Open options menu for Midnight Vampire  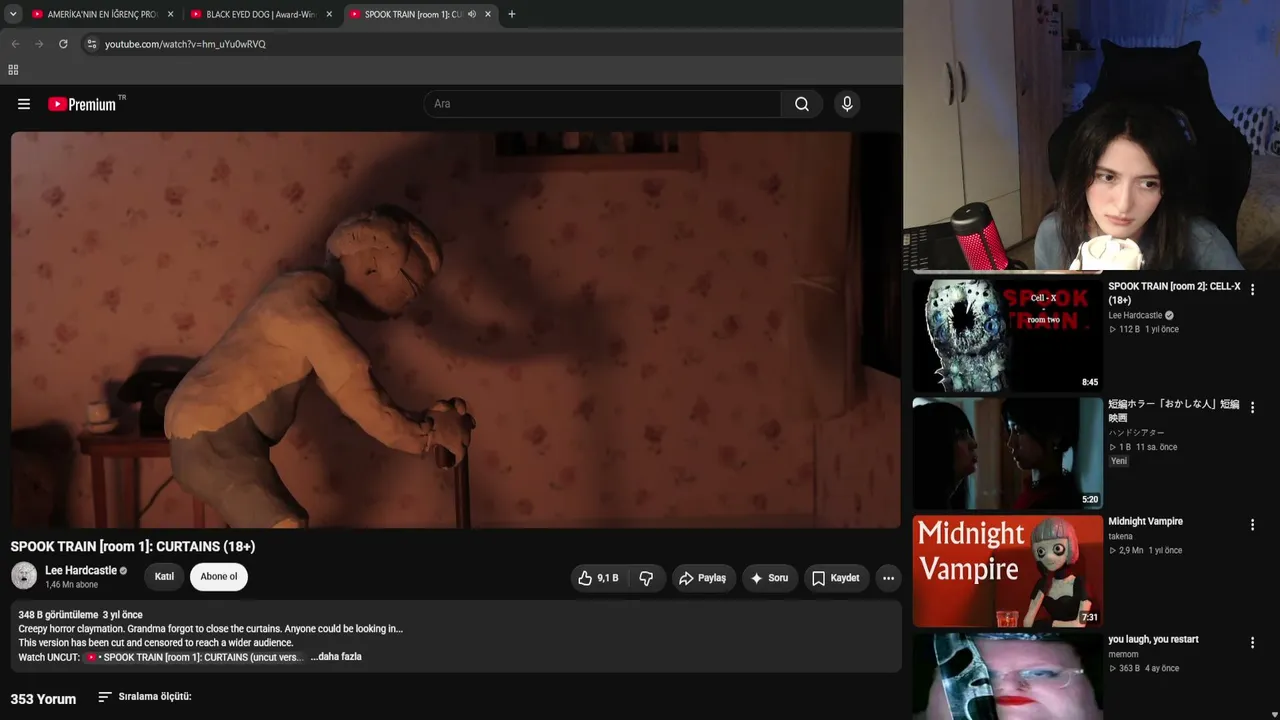[x=1252, y=525]
